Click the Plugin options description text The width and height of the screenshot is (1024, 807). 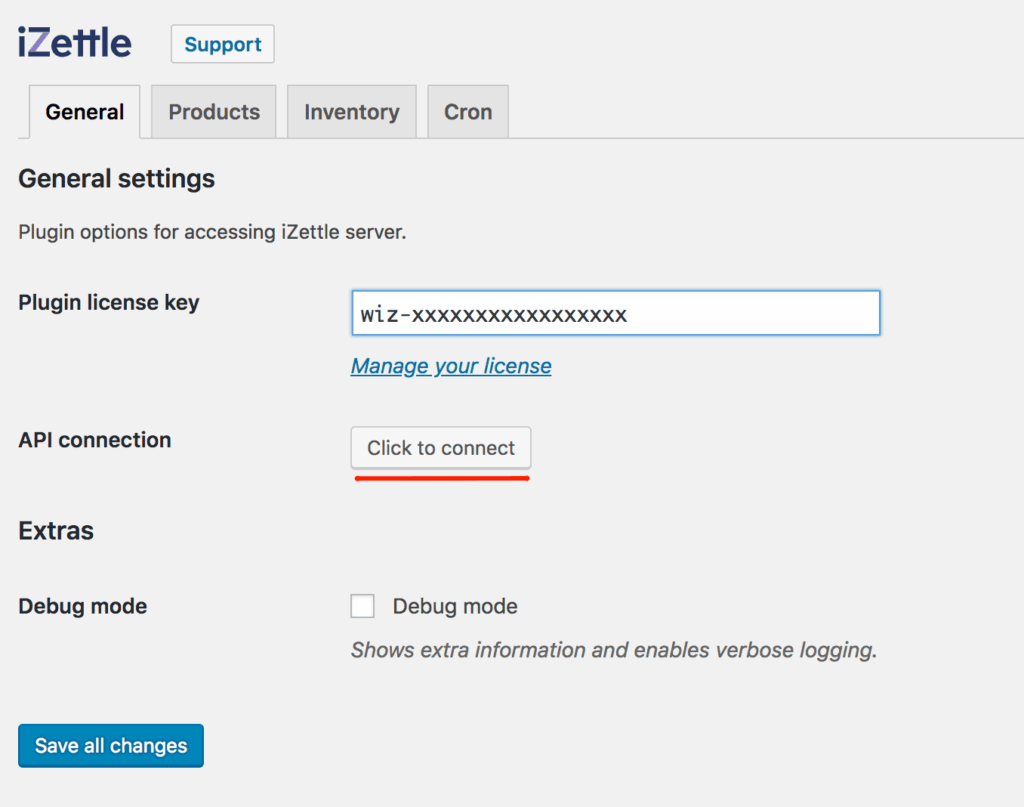212,232
